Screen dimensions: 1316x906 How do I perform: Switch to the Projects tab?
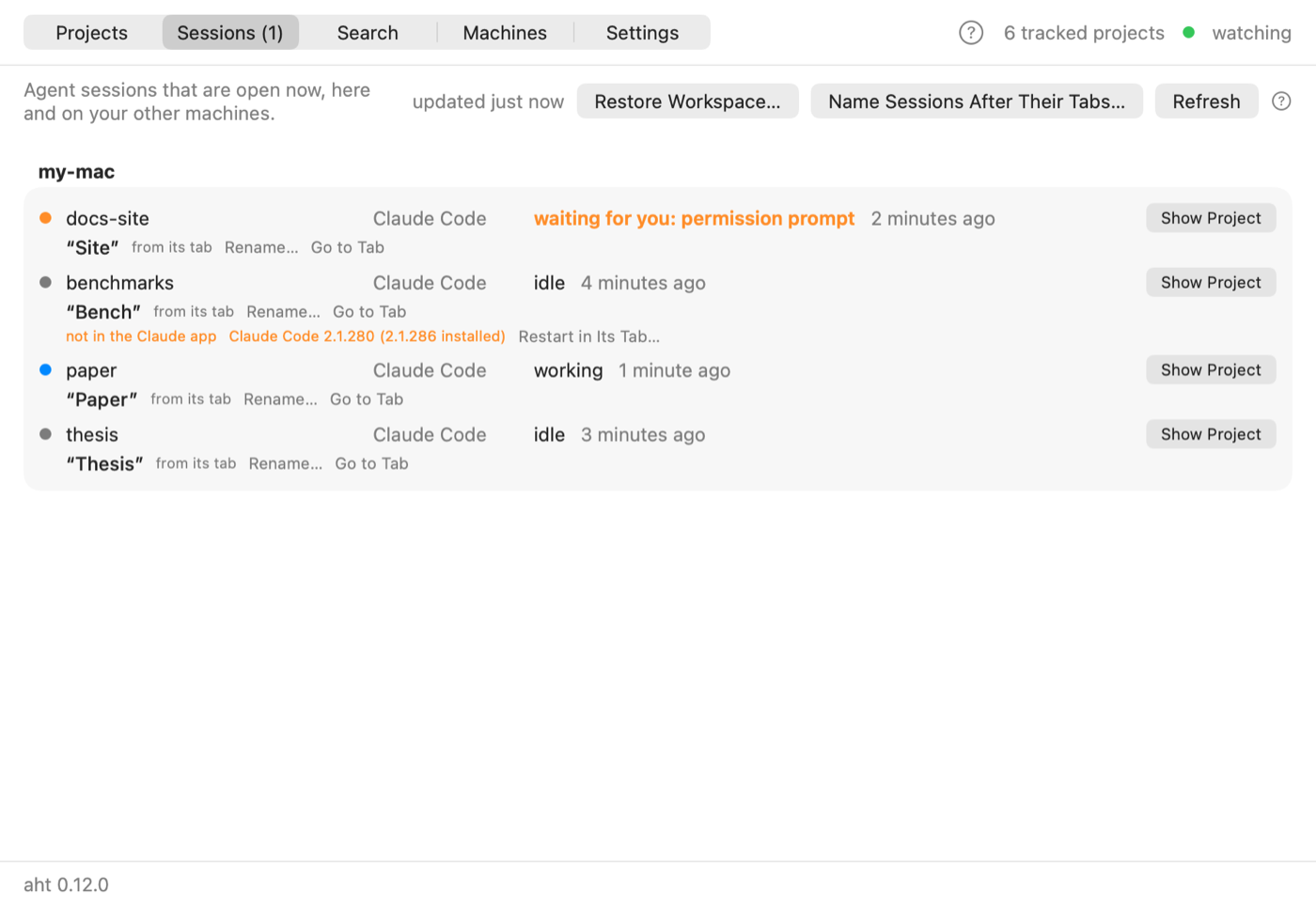tap(91, 33)
